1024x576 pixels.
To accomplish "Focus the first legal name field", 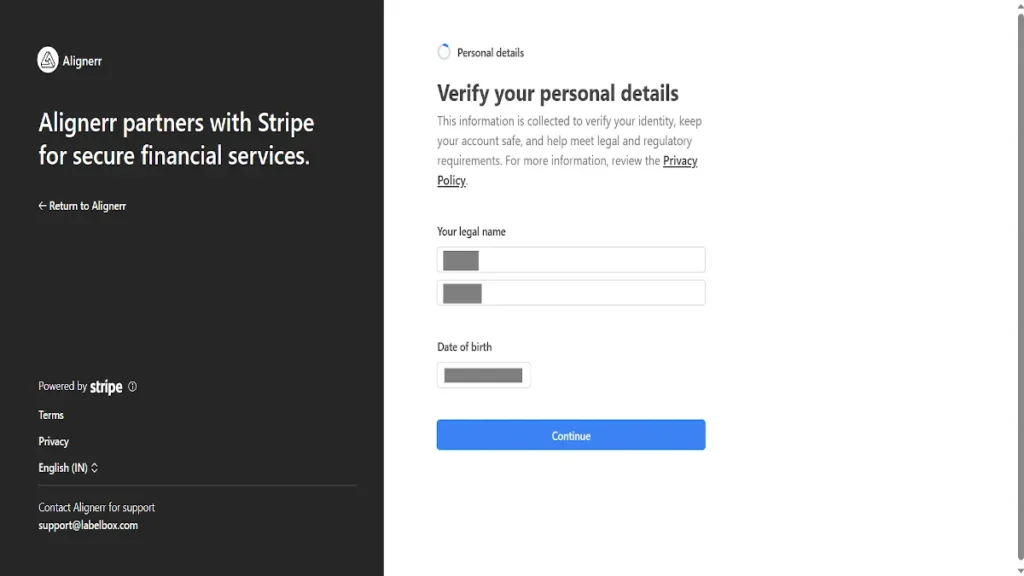I will pos(571,260).
